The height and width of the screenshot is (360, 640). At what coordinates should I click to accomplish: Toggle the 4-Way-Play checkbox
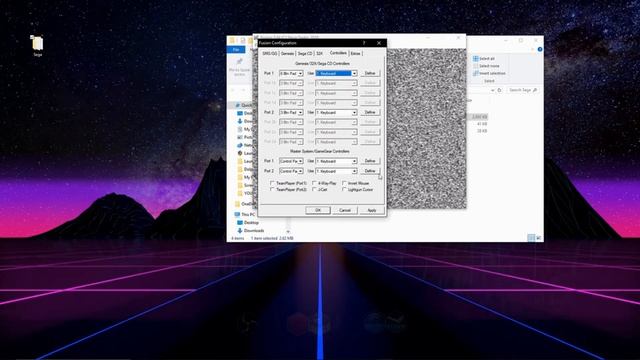(x=314, y=184)
